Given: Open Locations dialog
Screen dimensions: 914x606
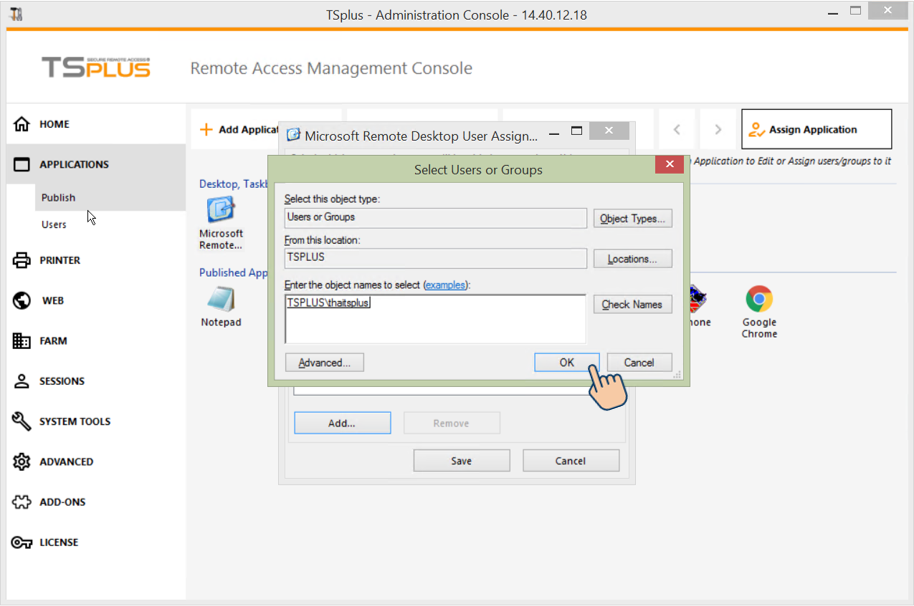Looking at the screenshot, I should pos(632,259).
